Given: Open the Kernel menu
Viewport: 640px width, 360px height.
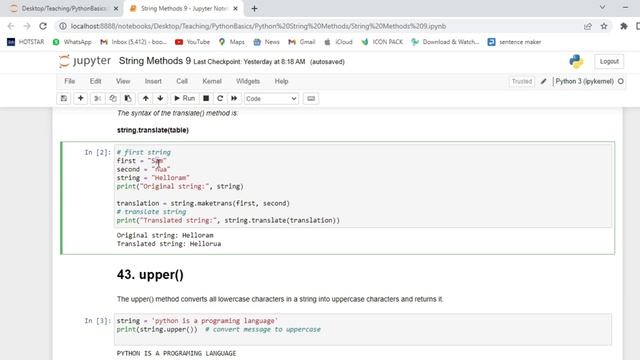Looking at the screenshot, I should coord(212,81).
